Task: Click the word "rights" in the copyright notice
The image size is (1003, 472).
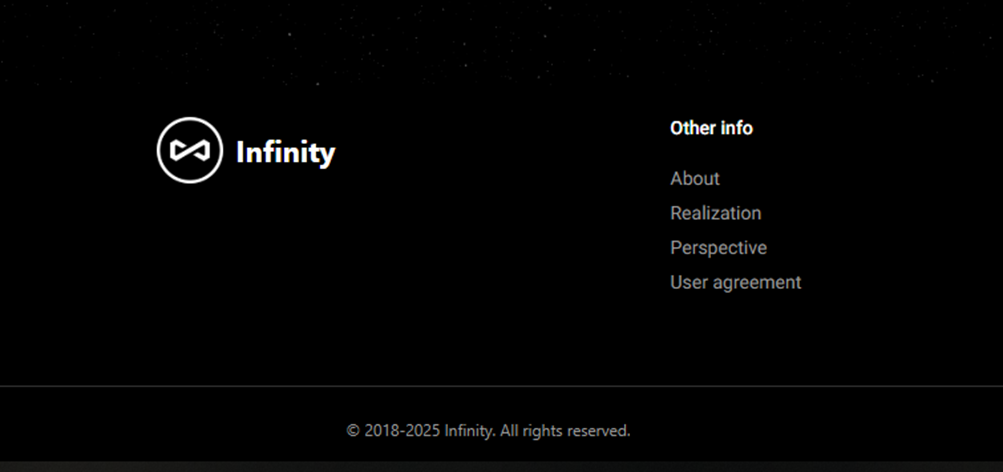Action: point(542,431)
